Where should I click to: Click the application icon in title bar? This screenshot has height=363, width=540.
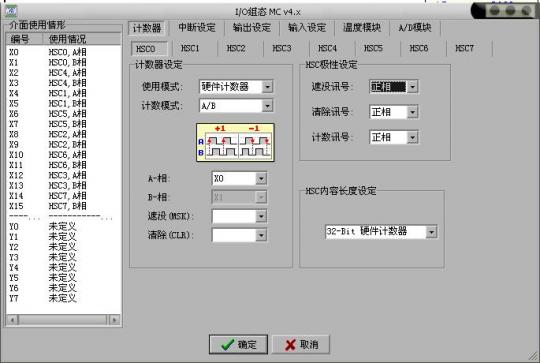point(11,11)
